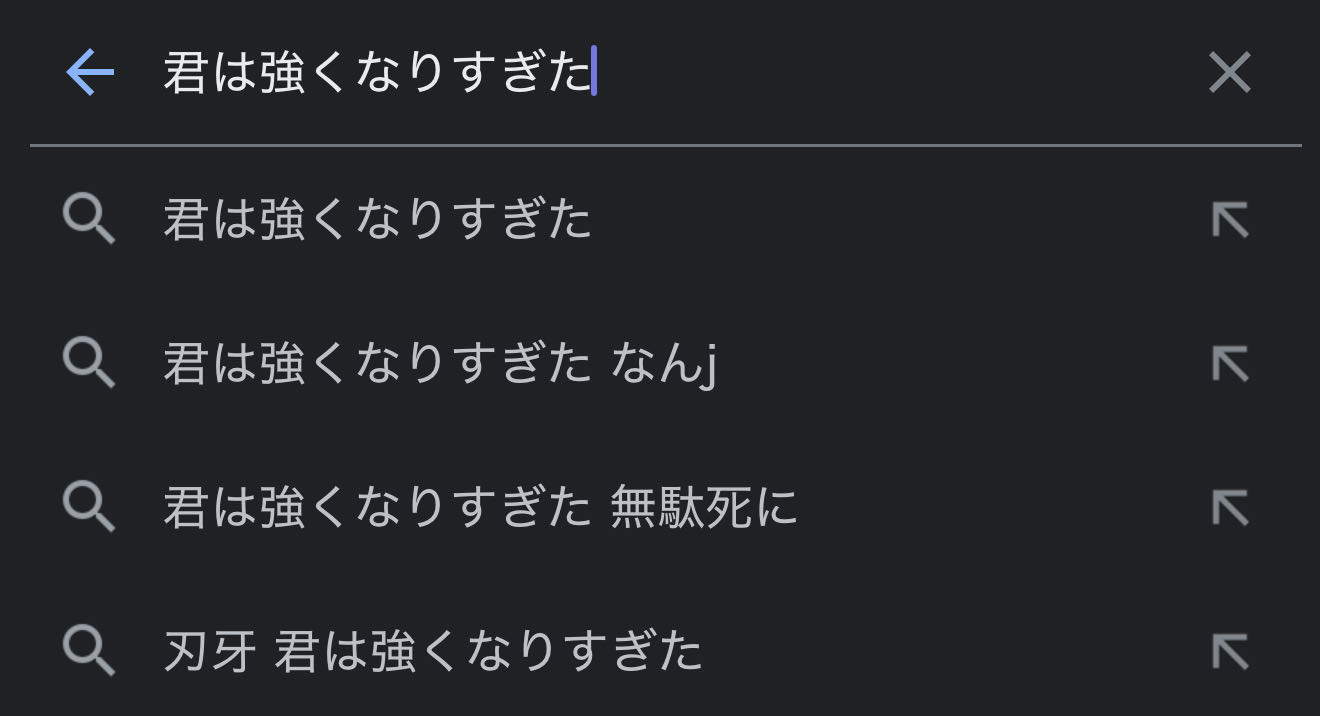The width and height of the screenshot is (1320, 716).
Task: Click the magnifier beside the 無駄死に suggestion
Action: pyautogui.click(x=89, y=508)
